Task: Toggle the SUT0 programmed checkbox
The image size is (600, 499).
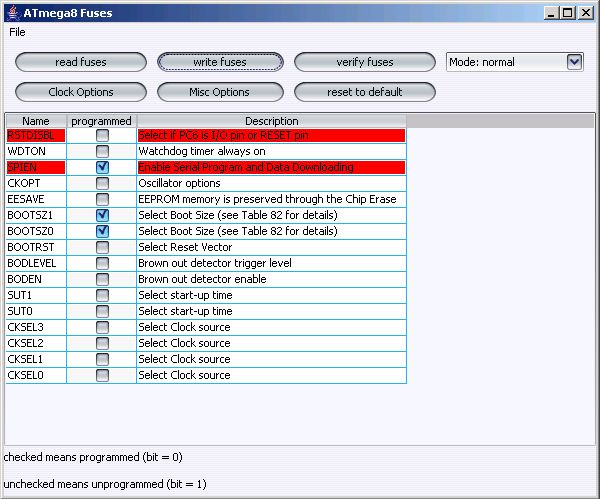Action: pos(102,311)
